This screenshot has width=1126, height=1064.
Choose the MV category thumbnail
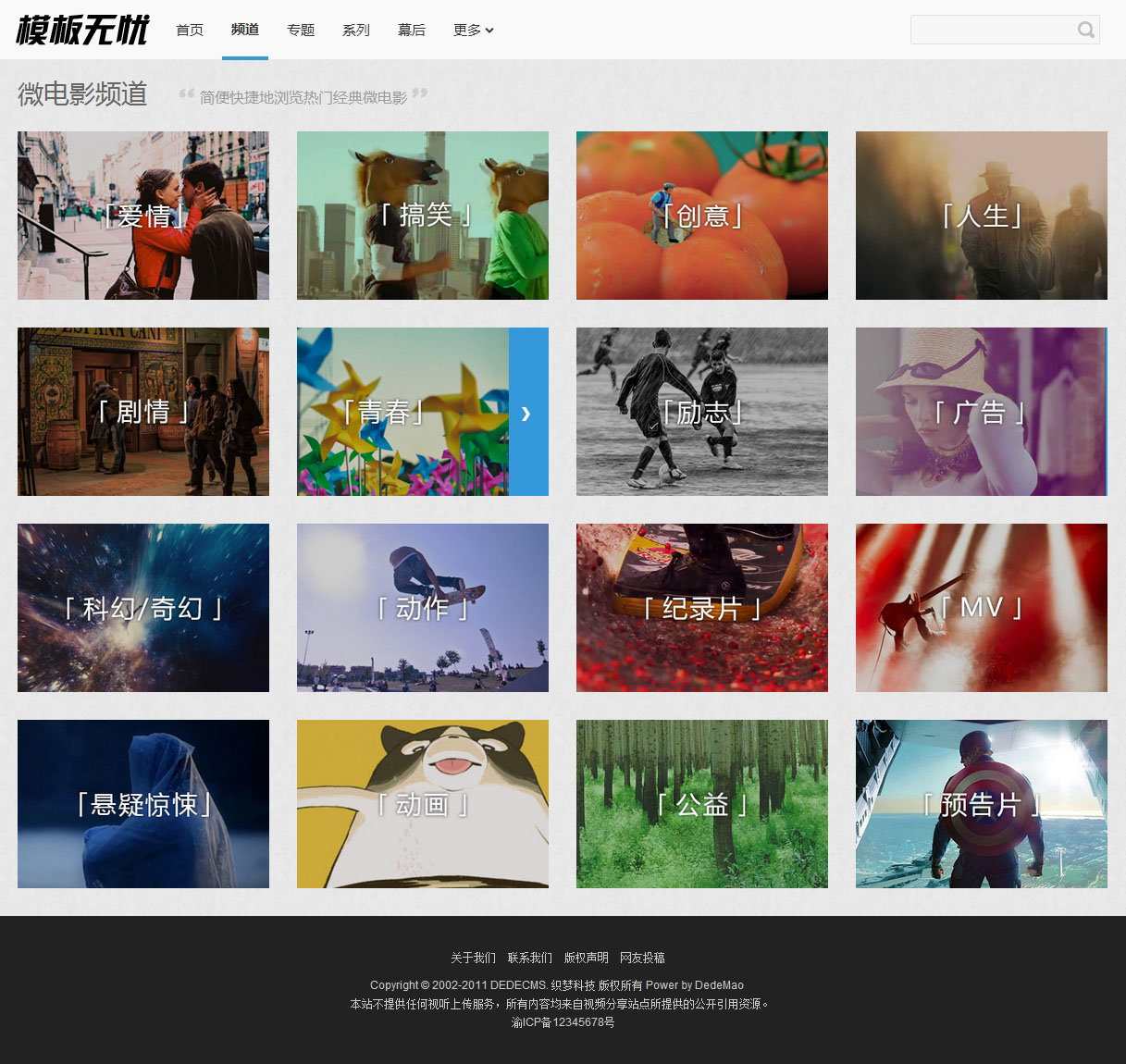coord(982,608)
